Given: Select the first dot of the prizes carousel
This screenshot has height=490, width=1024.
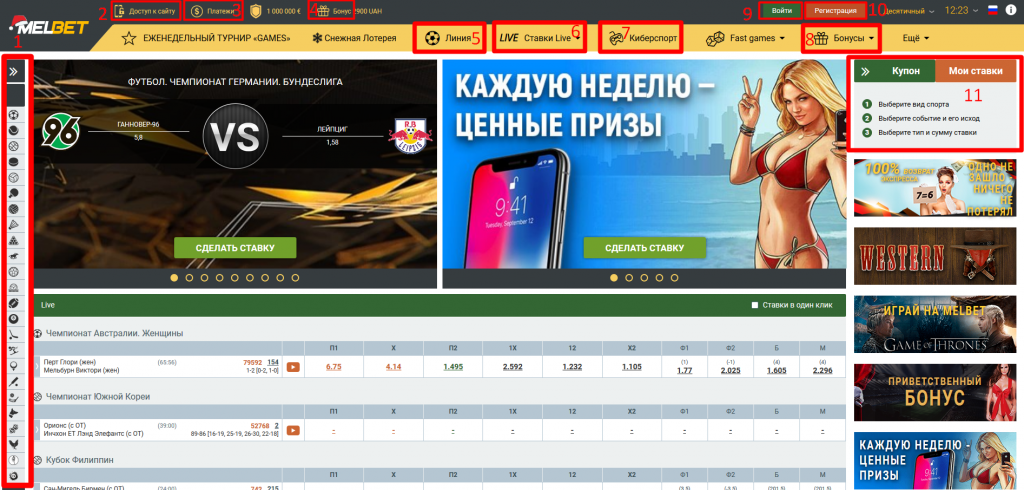Looking at the screenshot, I should click(614, 278).
